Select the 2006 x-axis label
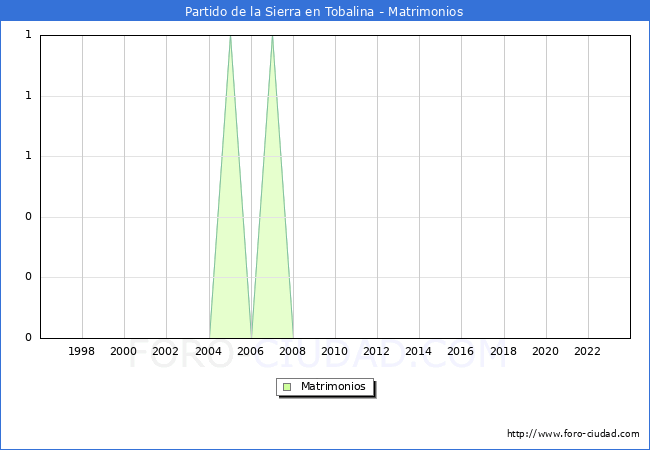 pyautogui.click(x=250, y=351)
